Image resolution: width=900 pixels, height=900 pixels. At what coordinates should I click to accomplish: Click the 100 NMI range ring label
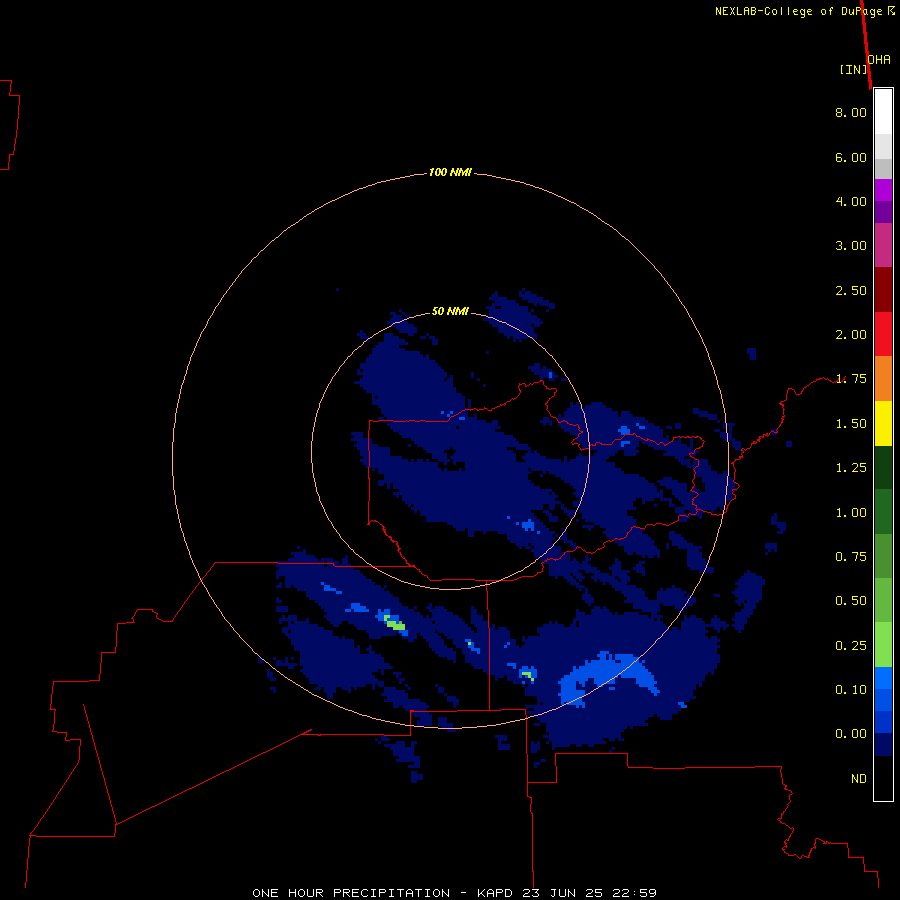coord(450,172)
